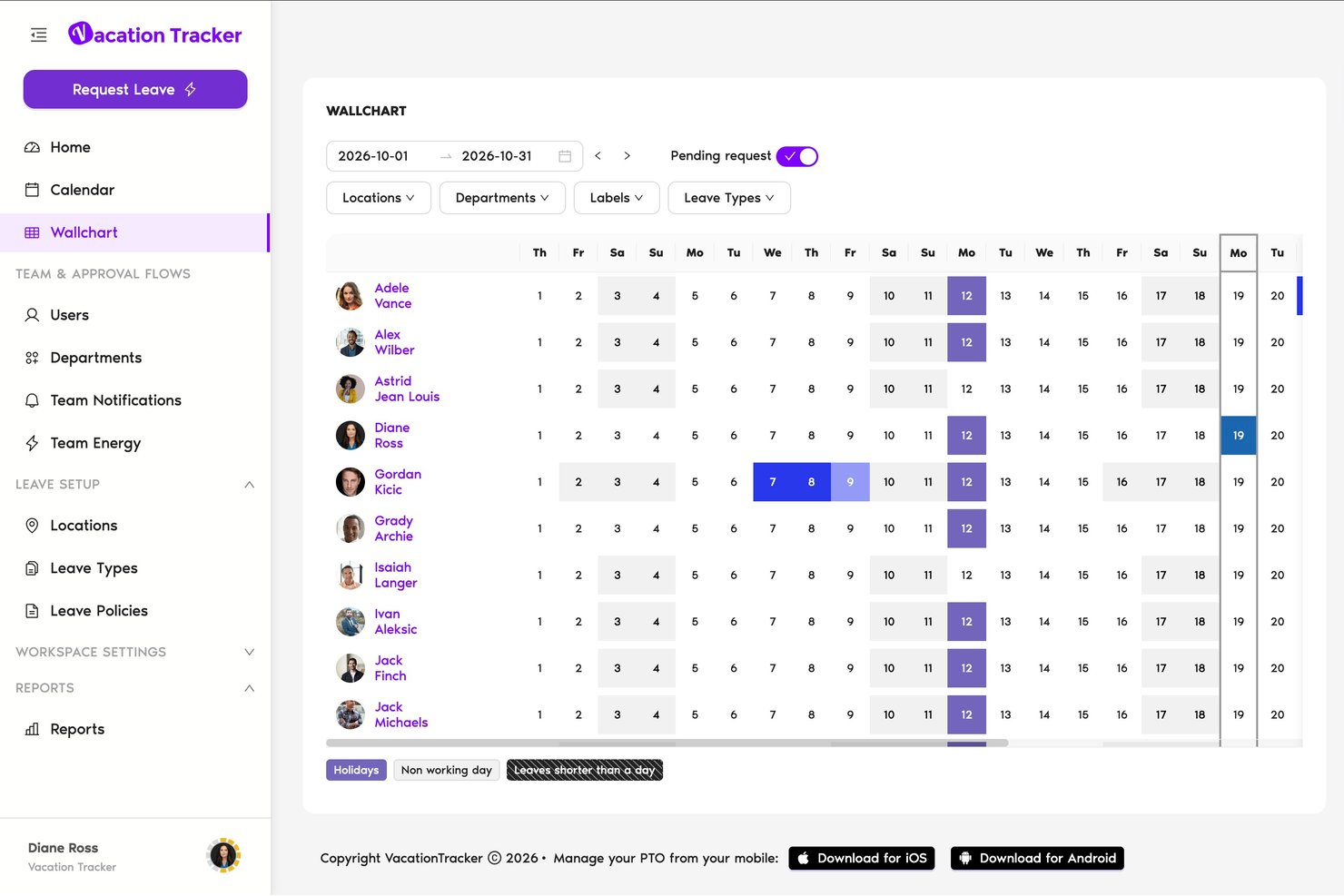
Task: Open the calendar date picker icon
Action: pos(565,156)
